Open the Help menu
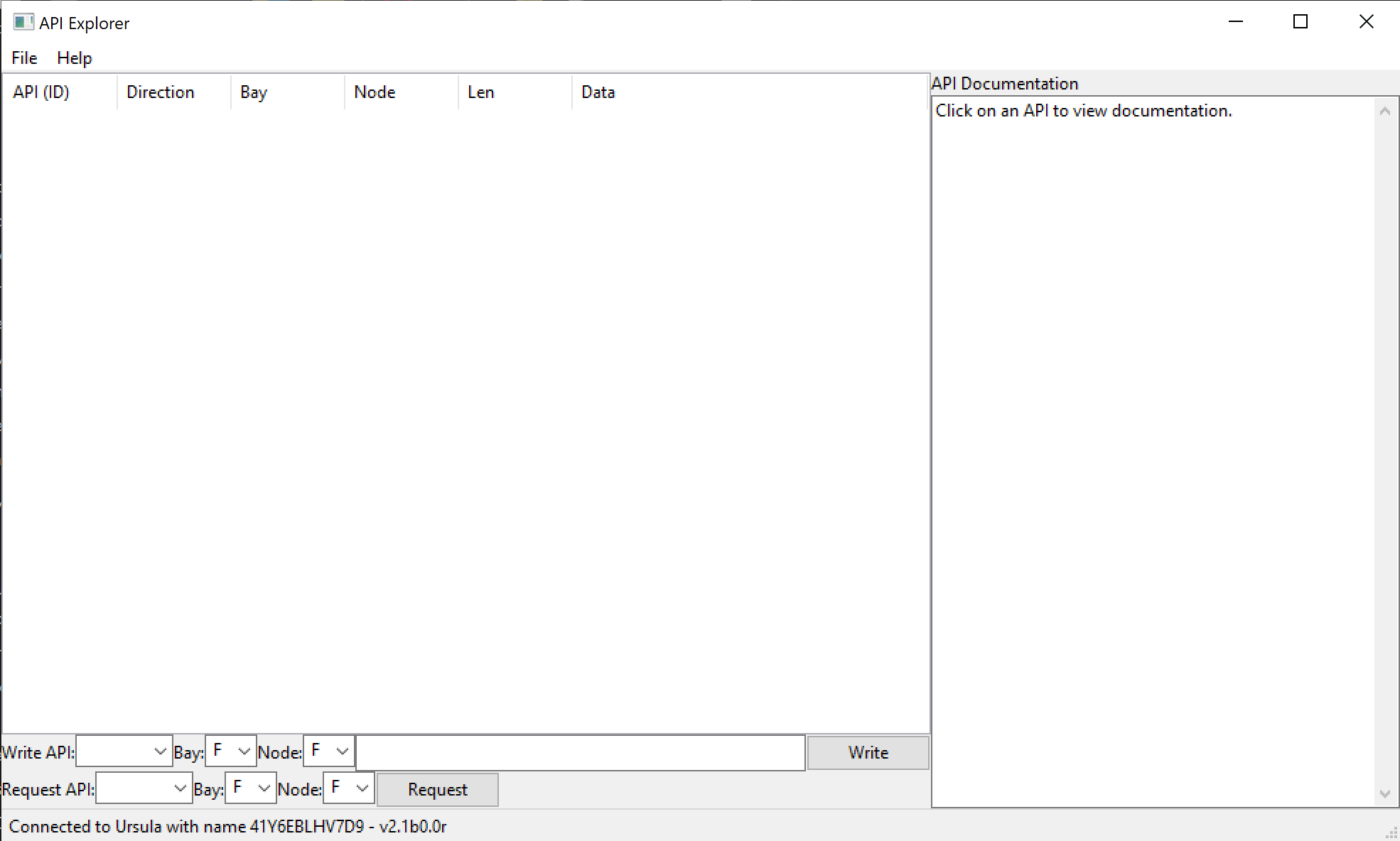The width and height of the screenshot is (1400, 841). [74, 58]
